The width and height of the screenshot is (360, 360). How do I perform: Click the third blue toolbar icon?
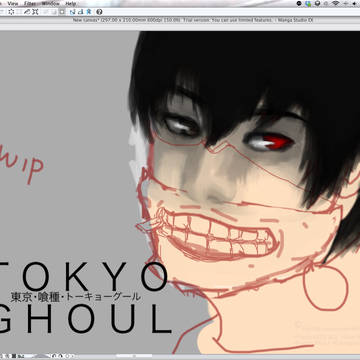89,12
